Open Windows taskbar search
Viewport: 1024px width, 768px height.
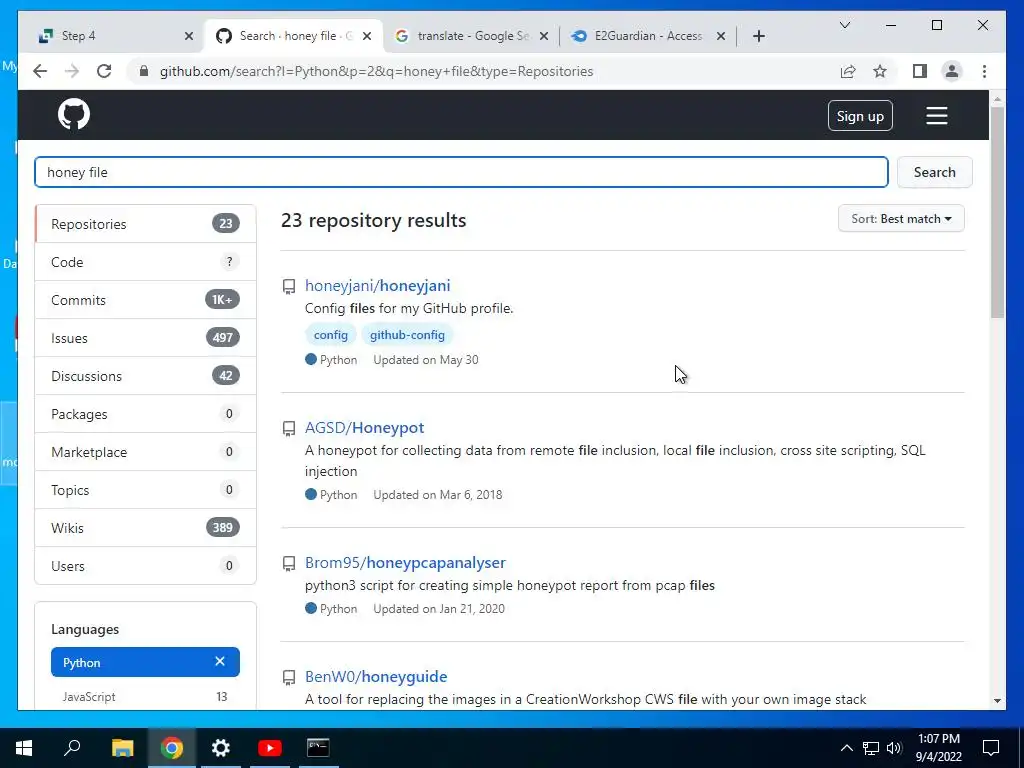pos(72,748)
